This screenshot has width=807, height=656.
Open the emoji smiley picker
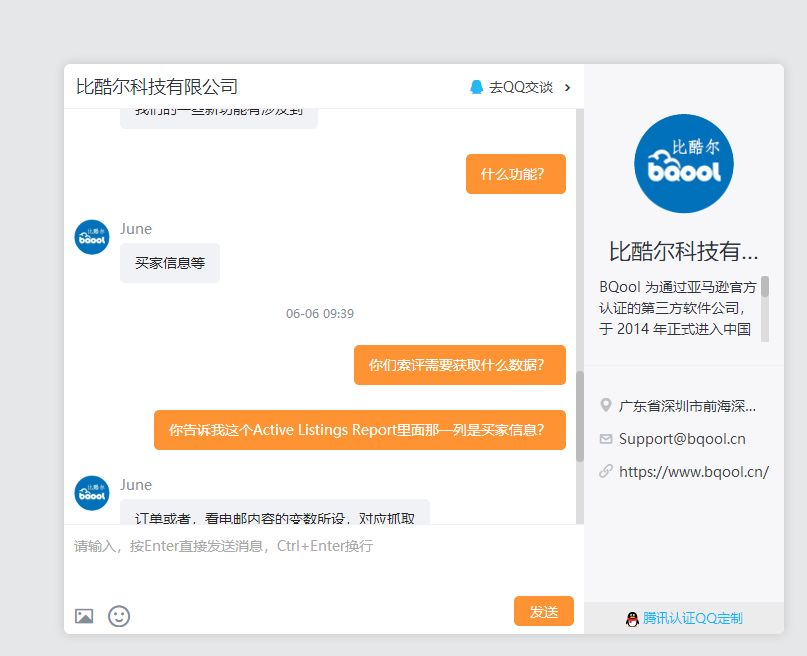[x=119, y=616]
